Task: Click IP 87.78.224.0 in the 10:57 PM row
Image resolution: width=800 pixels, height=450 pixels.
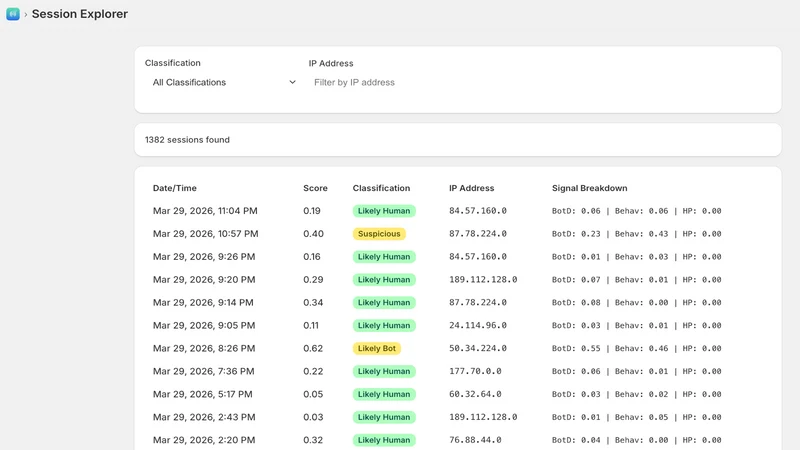Action: coord(478,234)
